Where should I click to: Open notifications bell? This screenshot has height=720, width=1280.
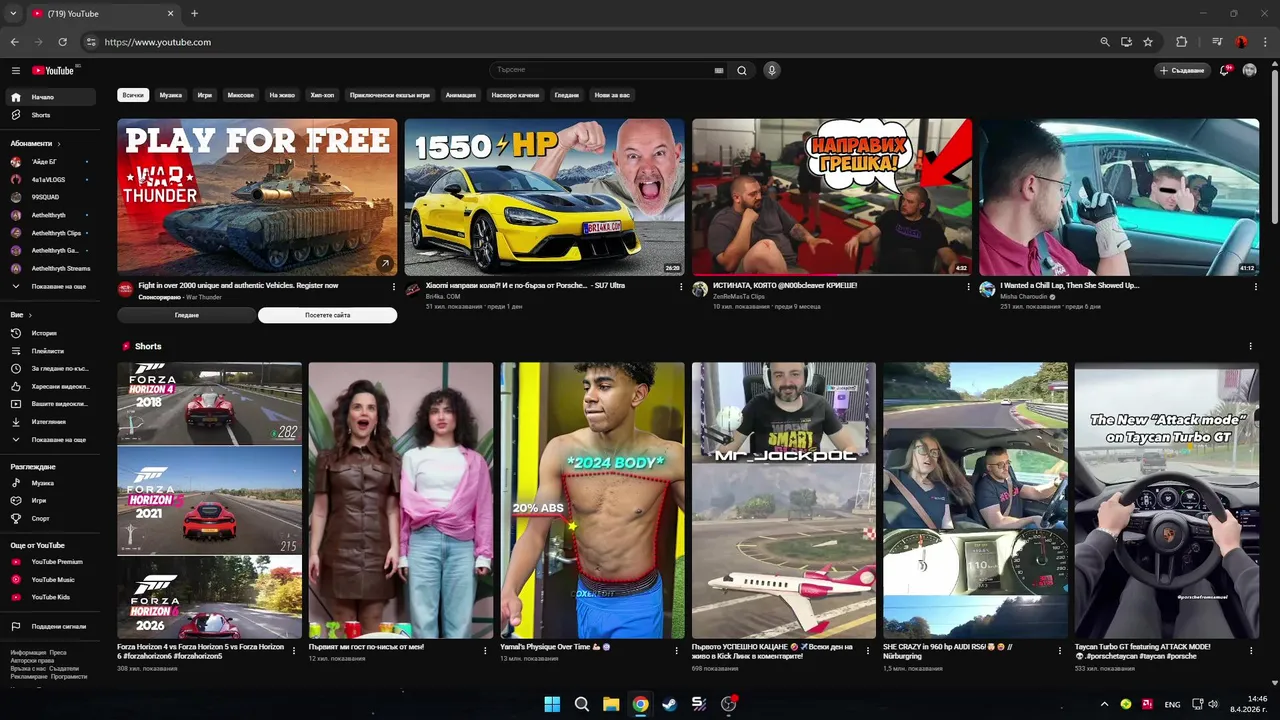point(1224,70)
